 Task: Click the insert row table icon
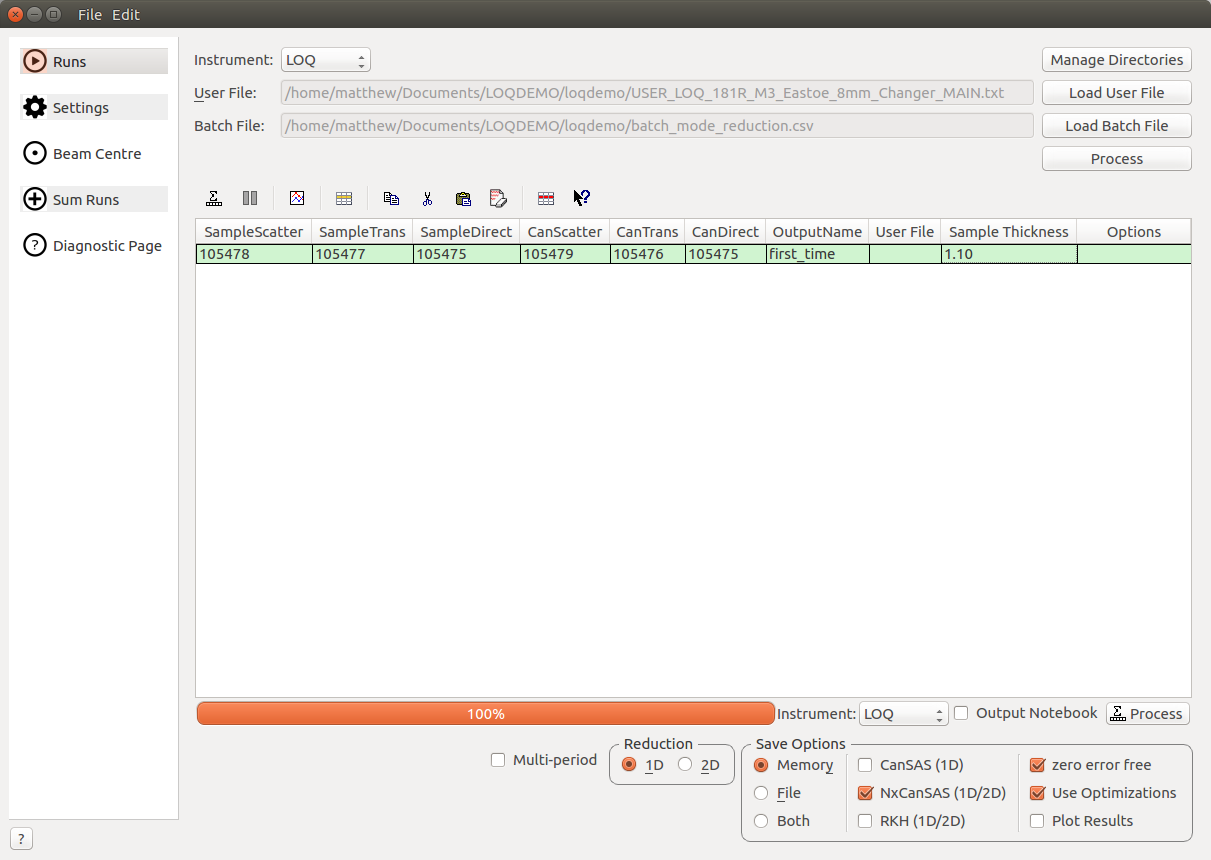[x=344, y=198]
